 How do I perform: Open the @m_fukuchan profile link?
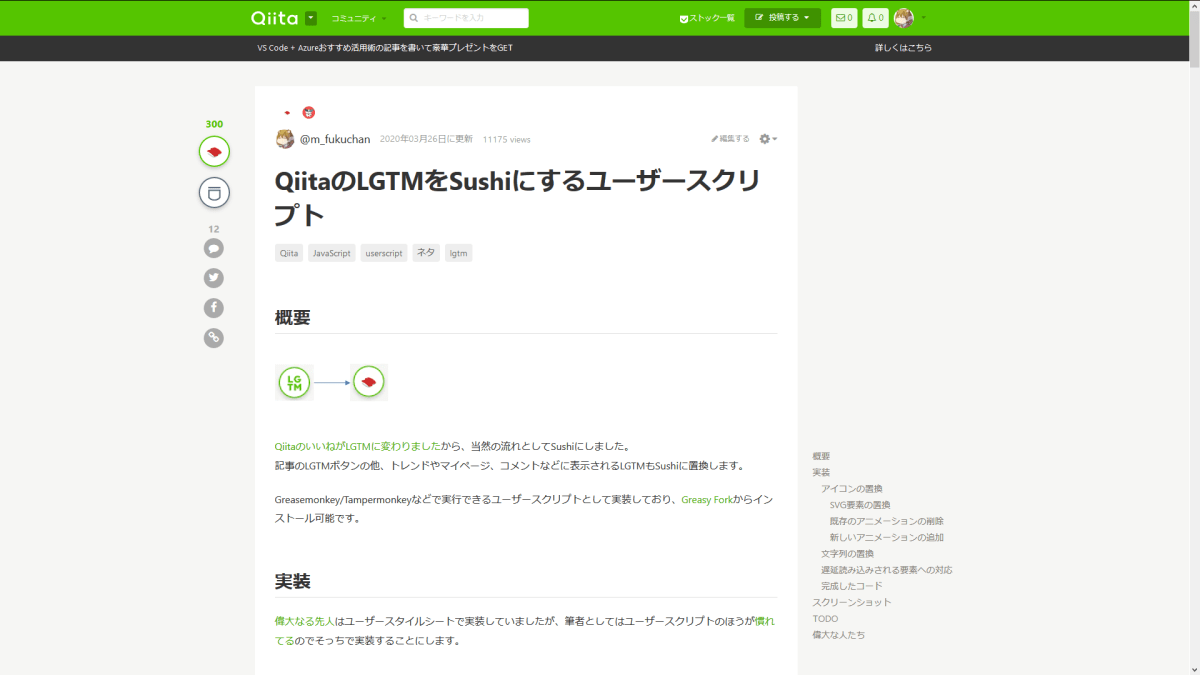[335, 140]
